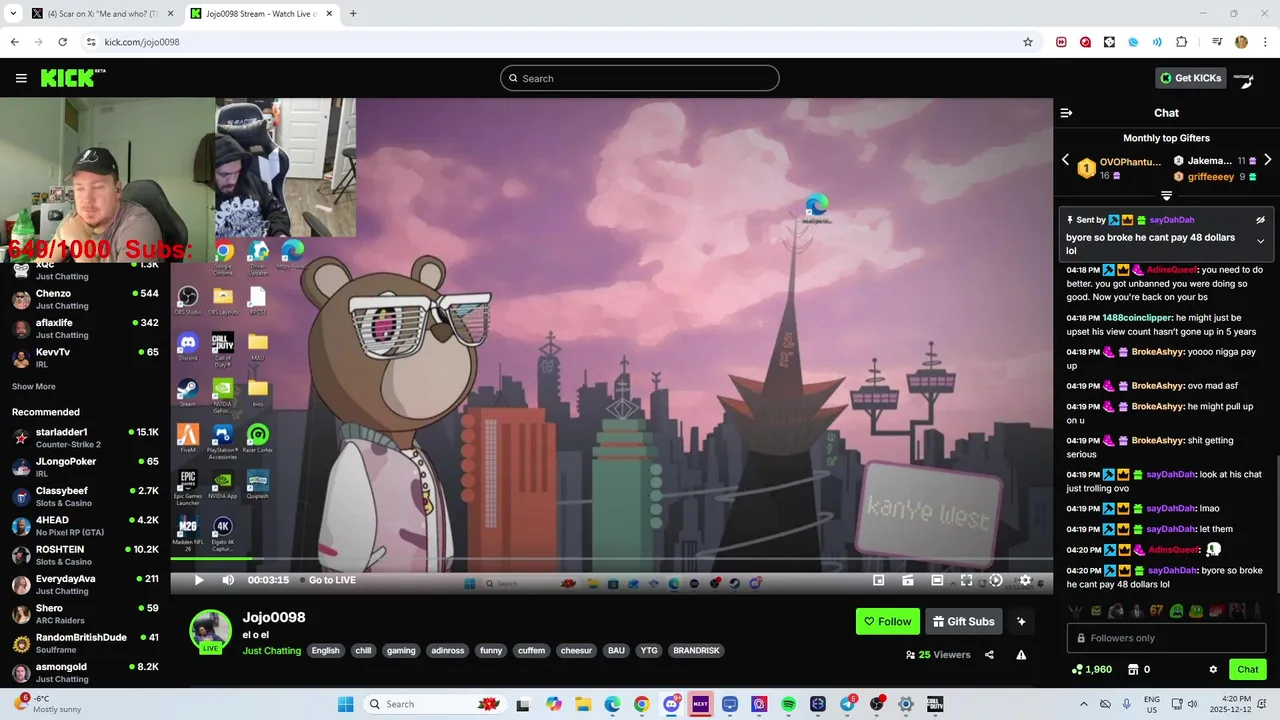Viewport: 1280px width, 720px height.
Task: Show hidden system tray icons
Action: 1083,704
